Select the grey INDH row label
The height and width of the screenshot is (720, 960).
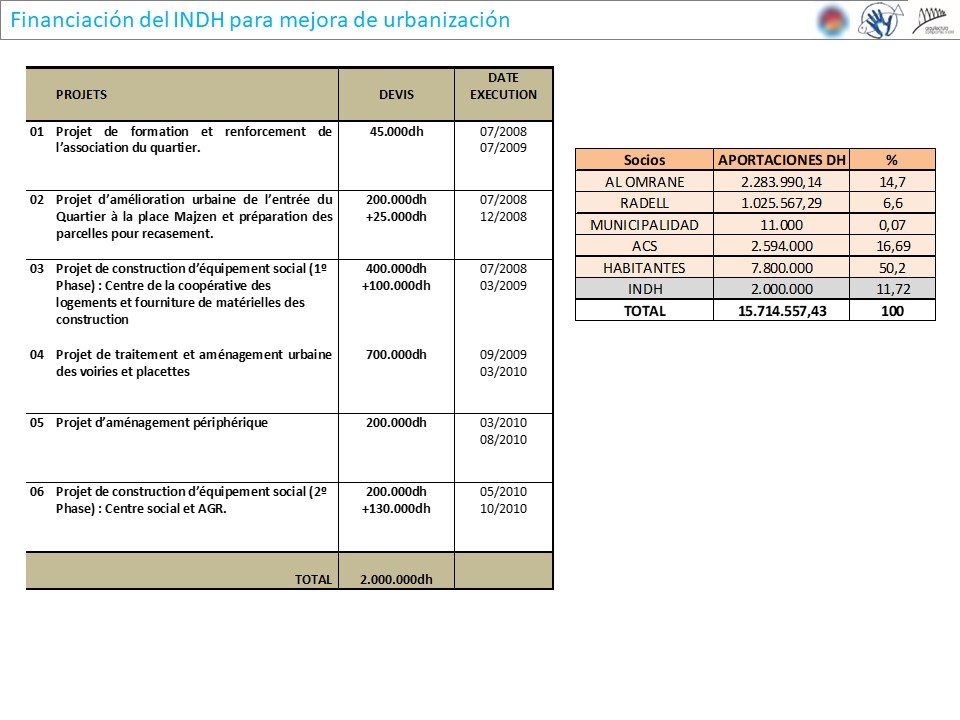(x=644, y=289)
